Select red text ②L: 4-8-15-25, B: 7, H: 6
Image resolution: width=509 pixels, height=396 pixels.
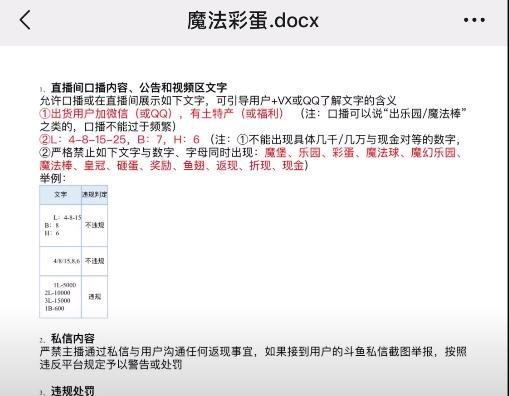pyautogui.click(x=120, y=140)
